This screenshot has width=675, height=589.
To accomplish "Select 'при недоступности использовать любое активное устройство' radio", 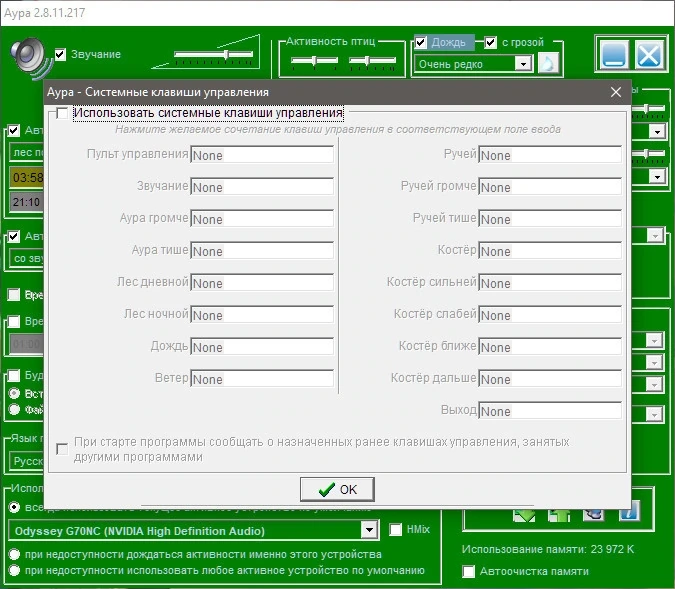I will coord(14,570).
